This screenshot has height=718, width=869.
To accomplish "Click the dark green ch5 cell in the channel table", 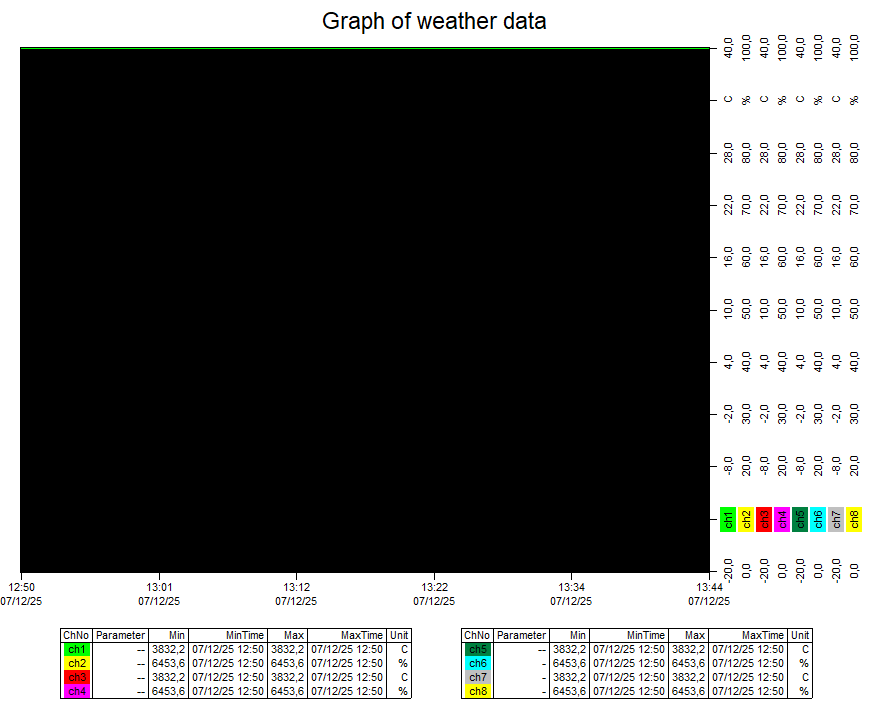I will [x=477, y=649].
